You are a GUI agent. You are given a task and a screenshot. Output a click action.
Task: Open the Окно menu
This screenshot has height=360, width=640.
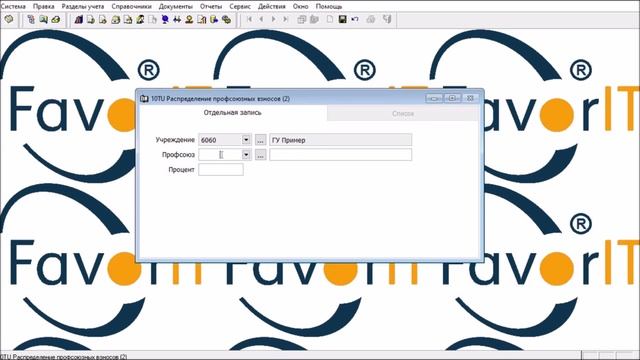300,6
